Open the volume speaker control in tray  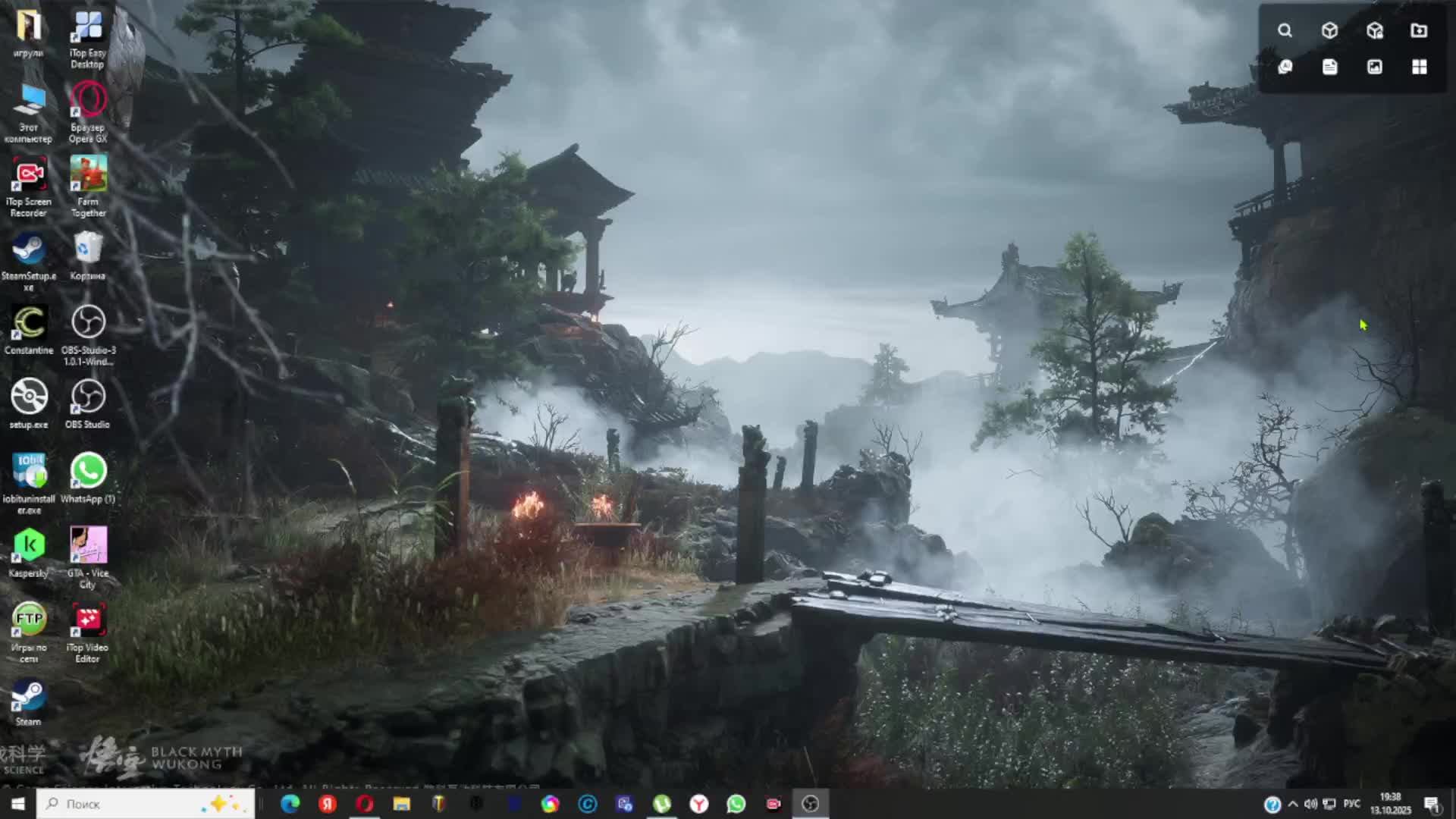[x=1310, y=804]
